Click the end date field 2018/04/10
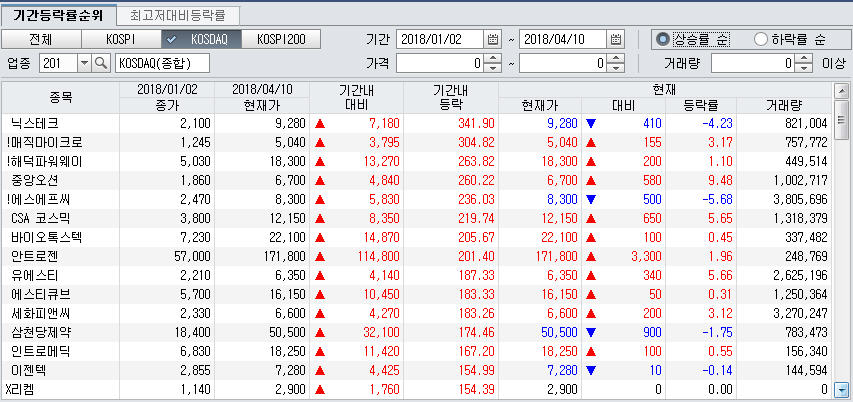The height and width of the screenshot is (402, 853). coord(563,39)
